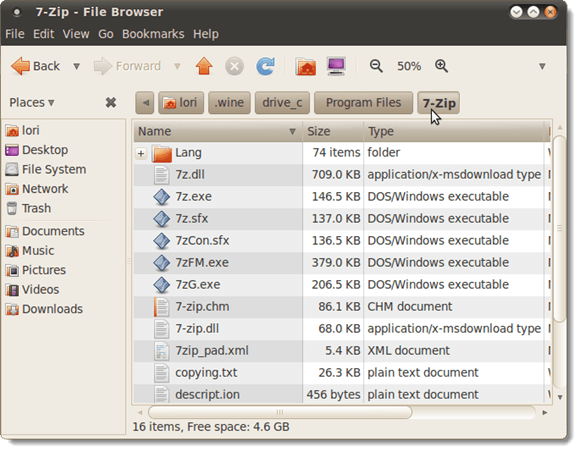Image resolution: width=580 pixels, height=452 pixels.
Task: Close the Places side pane
Action: (111, 102)
